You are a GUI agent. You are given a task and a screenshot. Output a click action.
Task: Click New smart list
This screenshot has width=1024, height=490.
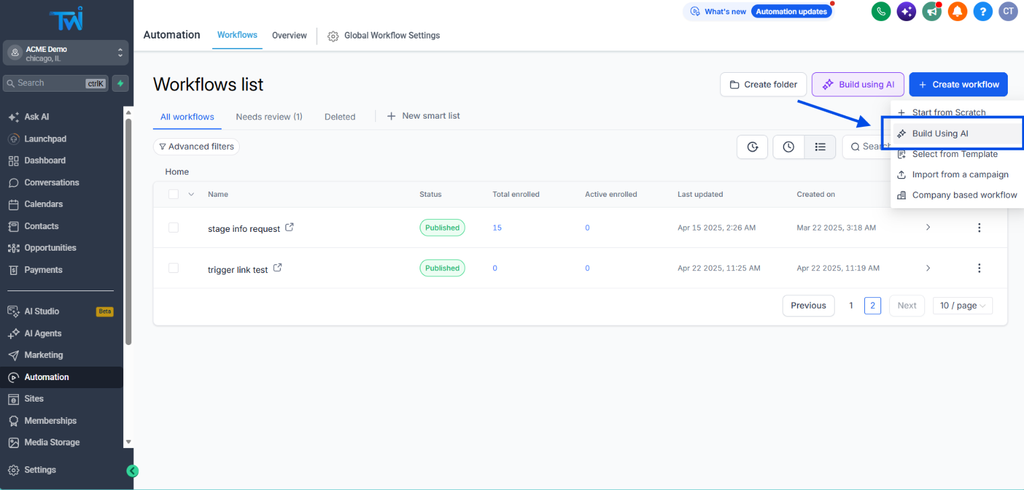[x=423, y=116]
